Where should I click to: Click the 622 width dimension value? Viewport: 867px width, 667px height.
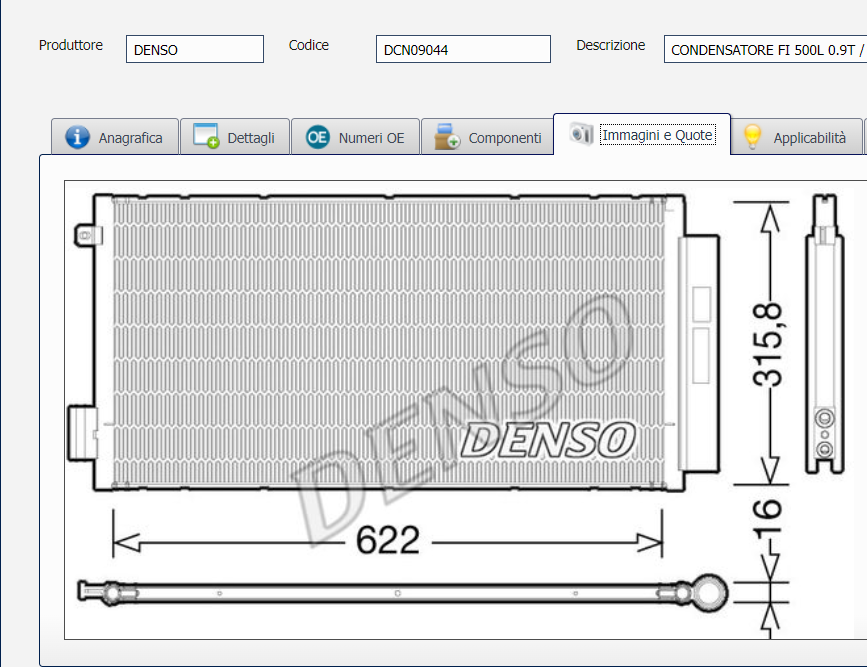click(388, 540)
